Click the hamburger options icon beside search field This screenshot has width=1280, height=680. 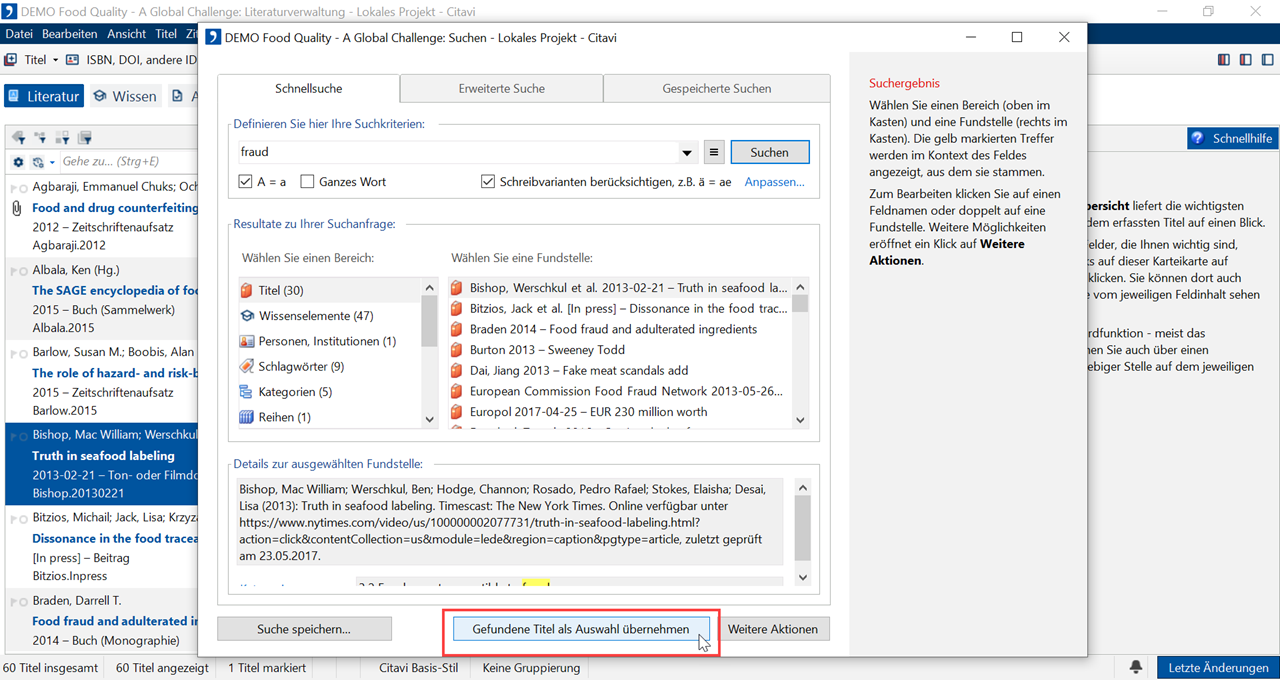coord(713,153)
